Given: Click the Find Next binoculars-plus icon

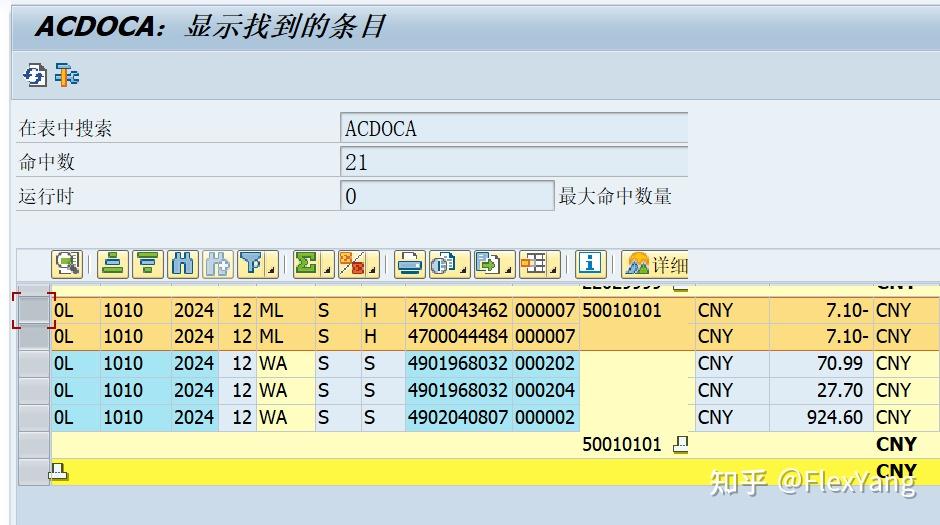Looking at the screenshot, I should [218, 264].
